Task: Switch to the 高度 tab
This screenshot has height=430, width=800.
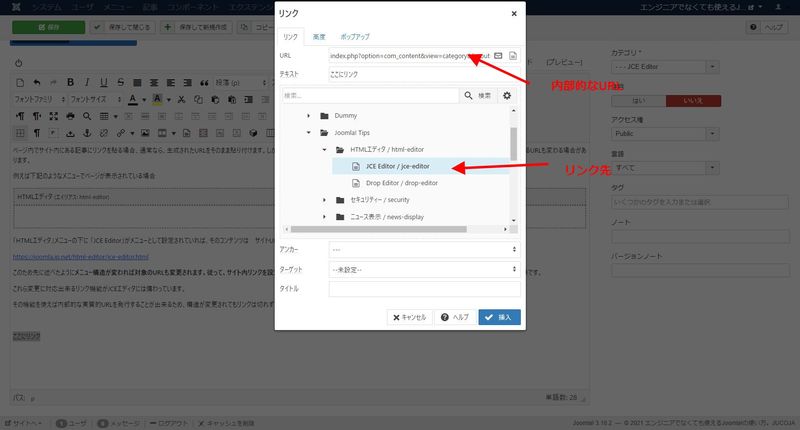Action: [319, 36]
